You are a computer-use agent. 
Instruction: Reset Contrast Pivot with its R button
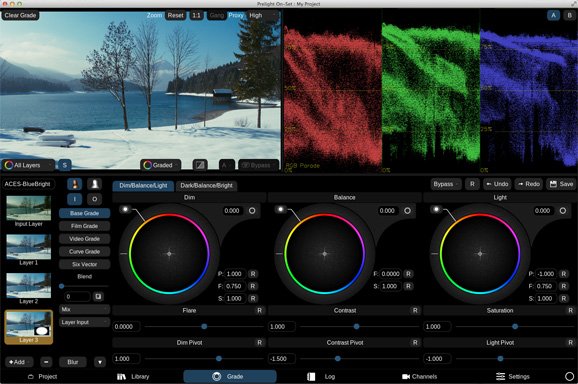(x=415, y=342)
